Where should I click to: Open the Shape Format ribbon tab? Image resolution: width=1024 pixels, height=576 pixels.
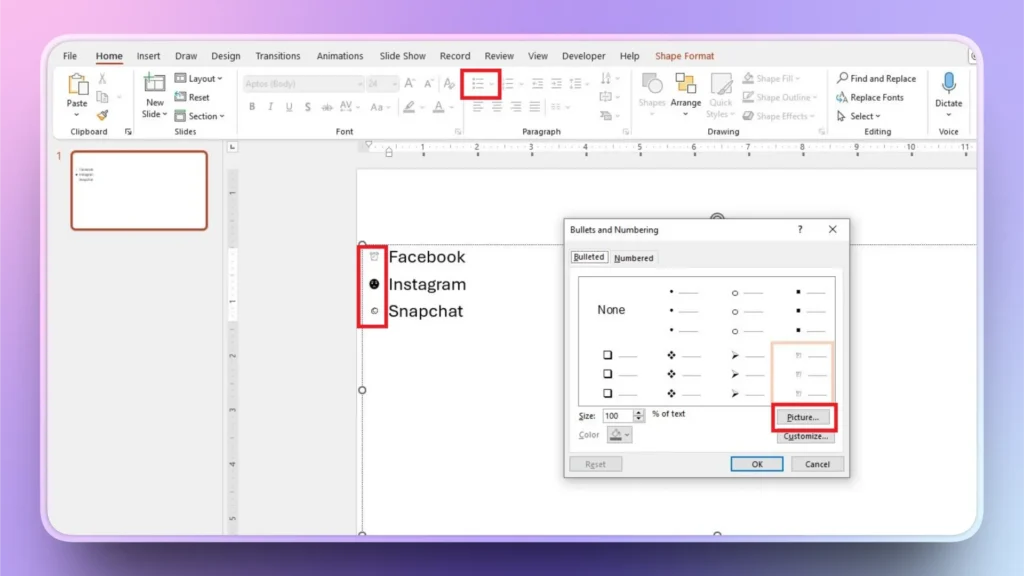click(683, 56)
